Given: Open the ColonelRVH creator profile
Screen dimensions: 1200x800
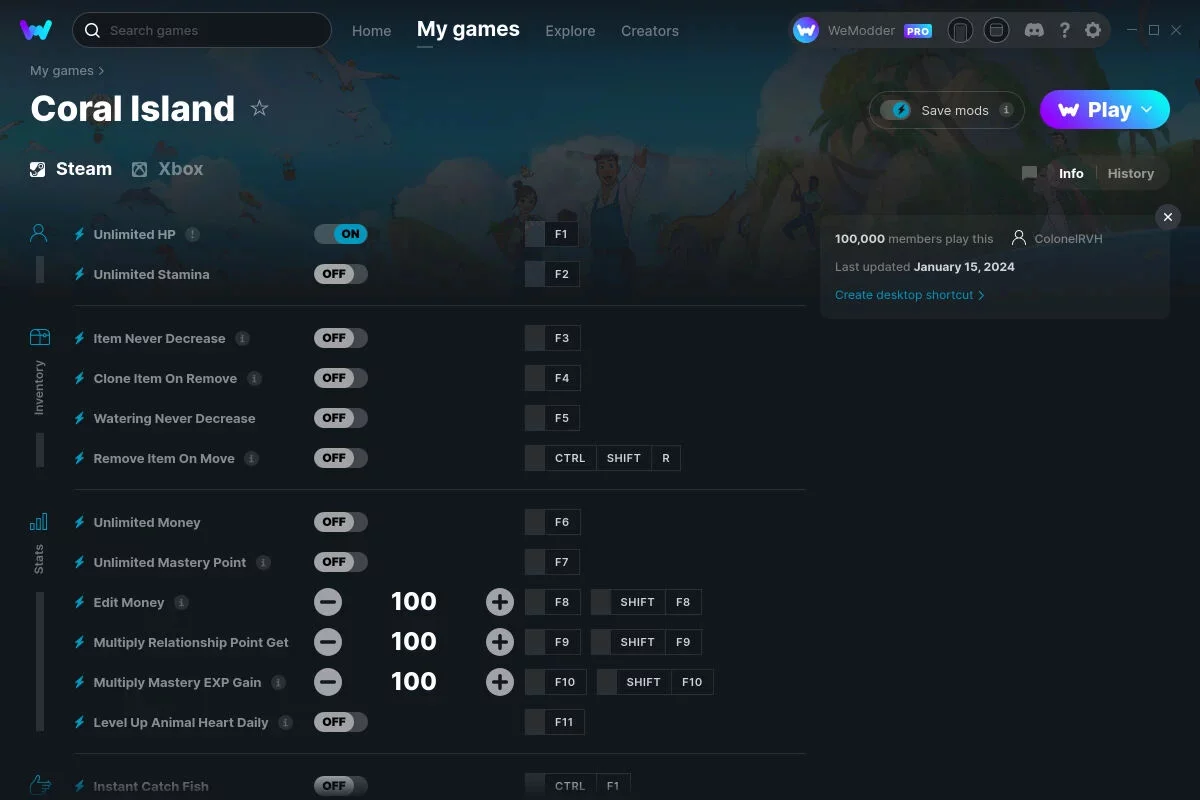Looking at the screenshot, I should (1057, 239).
